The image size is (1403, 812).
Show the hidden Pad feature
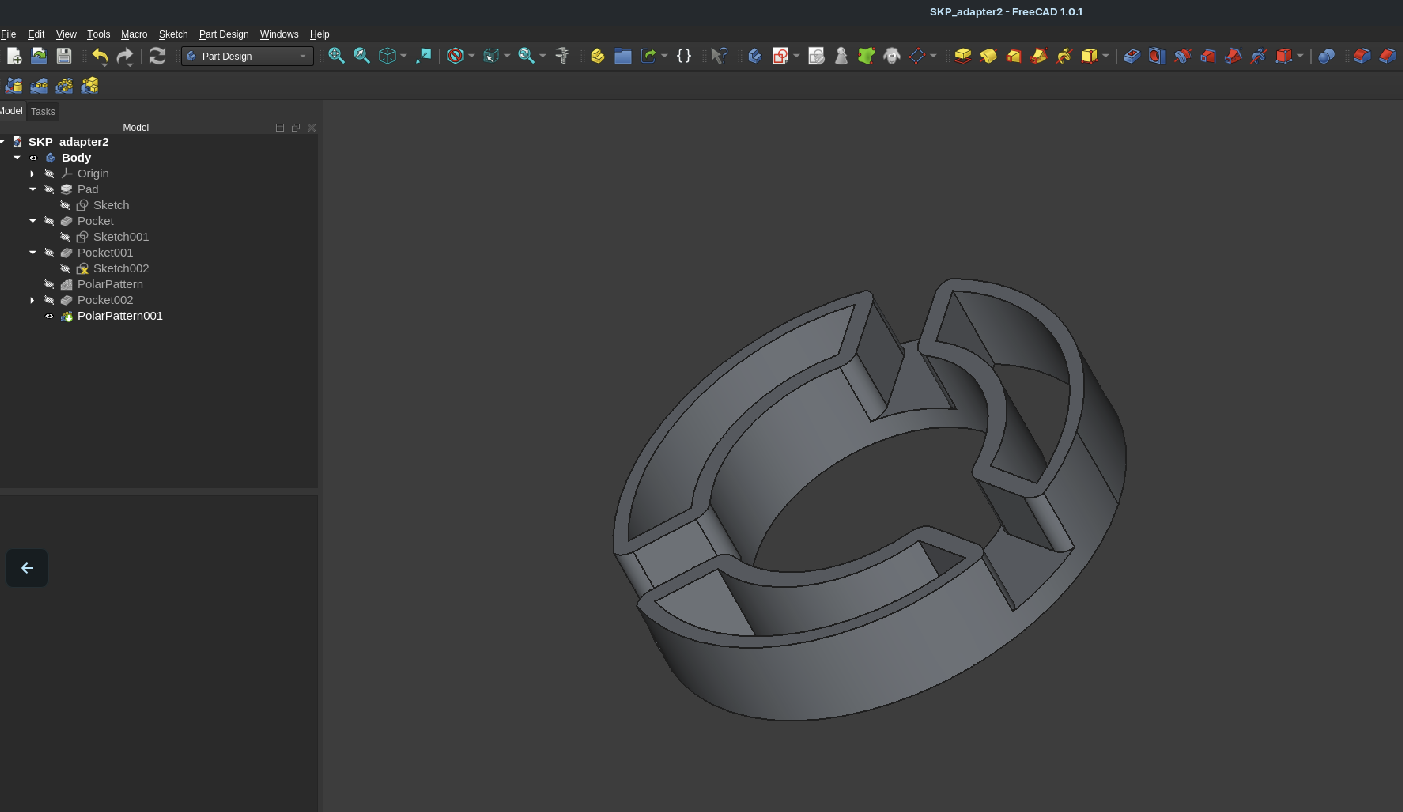tap(49, 189)
